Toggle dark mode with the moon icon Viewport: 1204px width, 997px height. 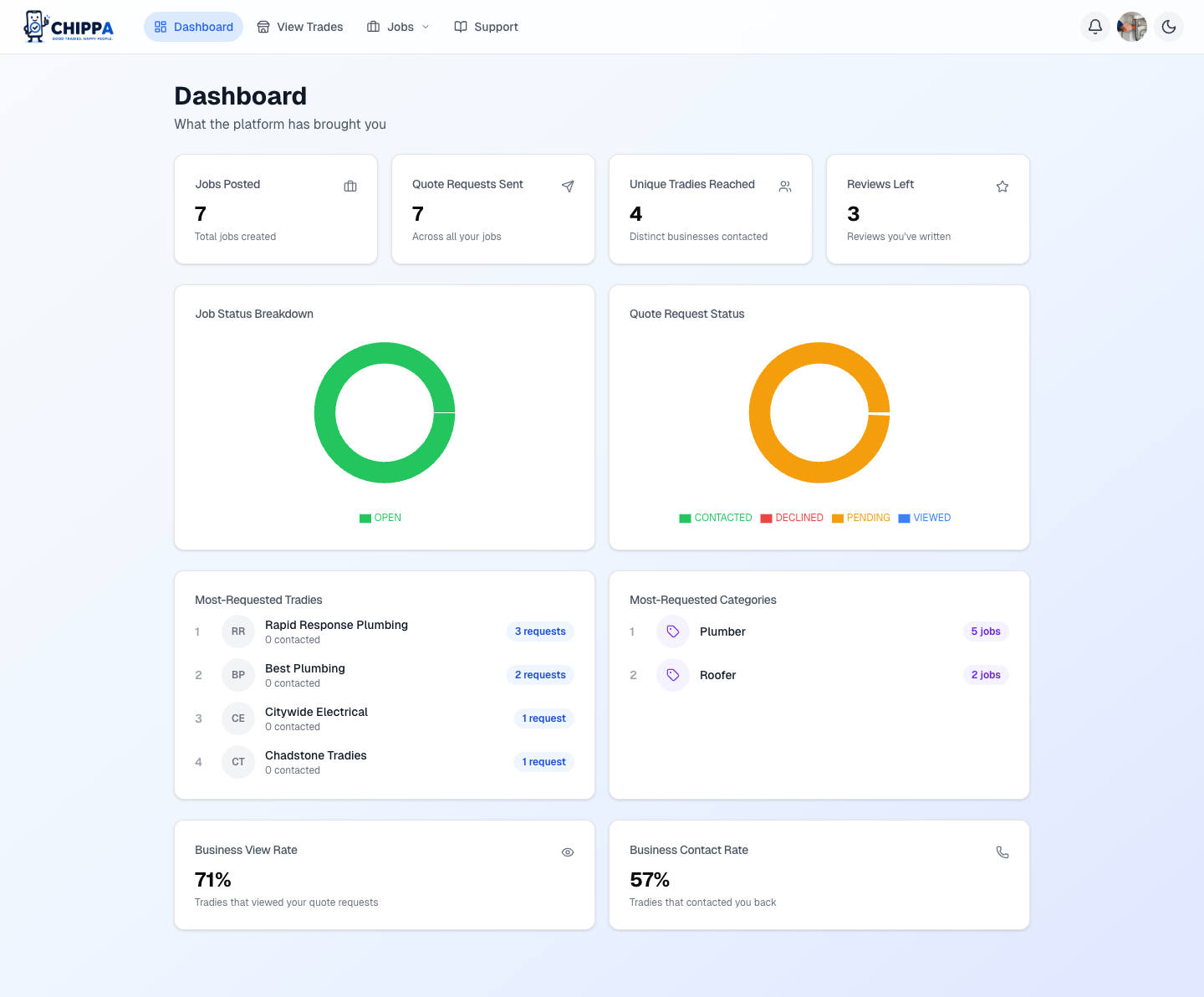click(x=1169, y=27)
